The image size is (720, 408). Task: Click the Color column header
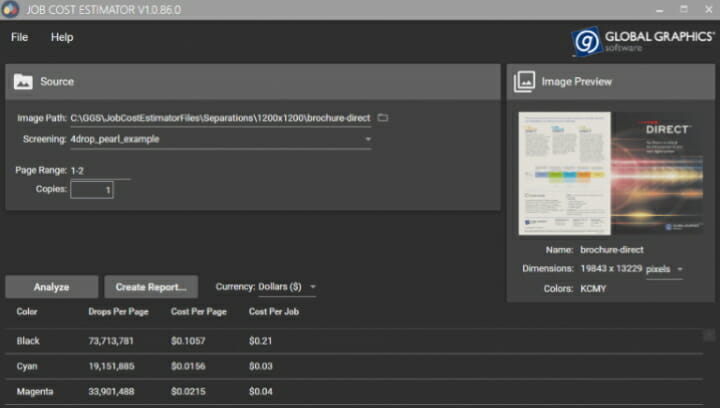coord(27,312)
